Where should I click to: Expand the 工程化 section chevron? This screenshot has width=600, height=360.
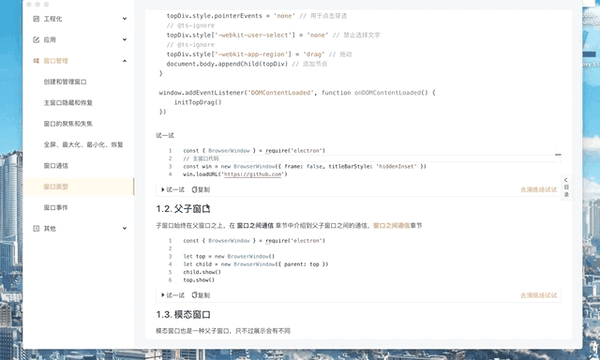coord(124,19)
